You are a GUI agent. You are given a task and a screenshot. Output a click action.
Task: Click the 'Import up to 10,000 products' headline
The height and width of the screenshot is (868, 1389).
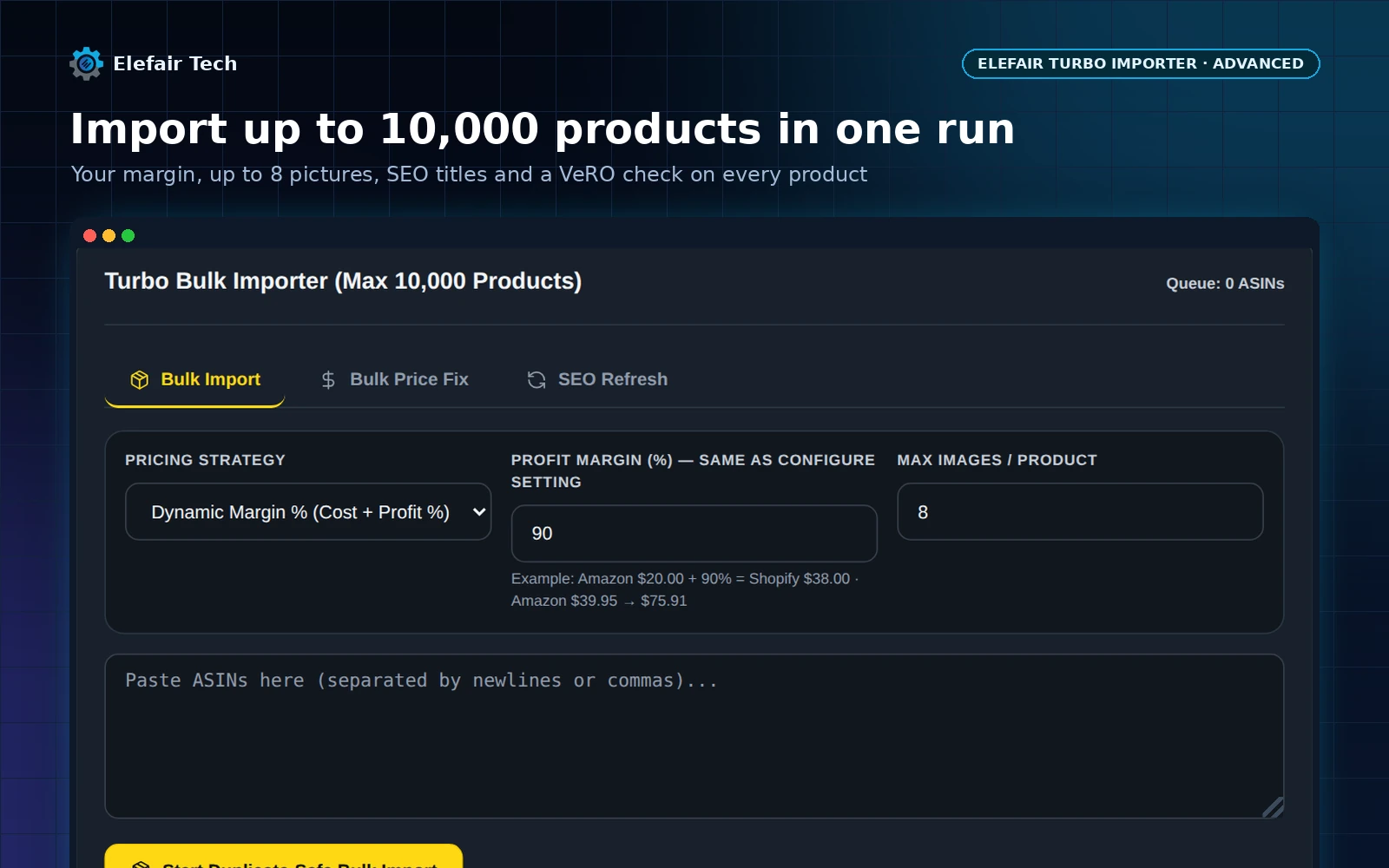click(543, 129)
